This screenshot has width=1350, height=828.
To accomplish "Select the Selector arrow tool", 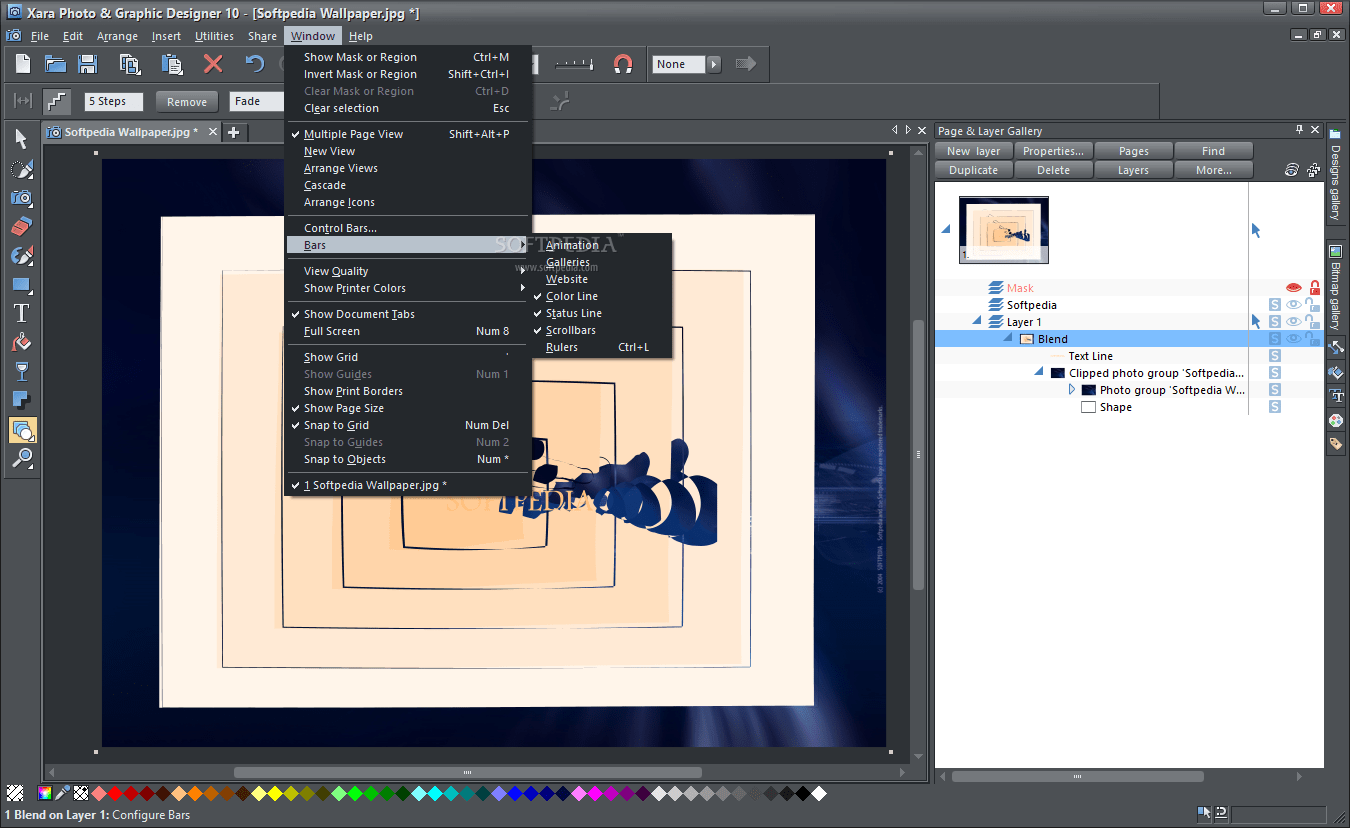I will (21, 139).
